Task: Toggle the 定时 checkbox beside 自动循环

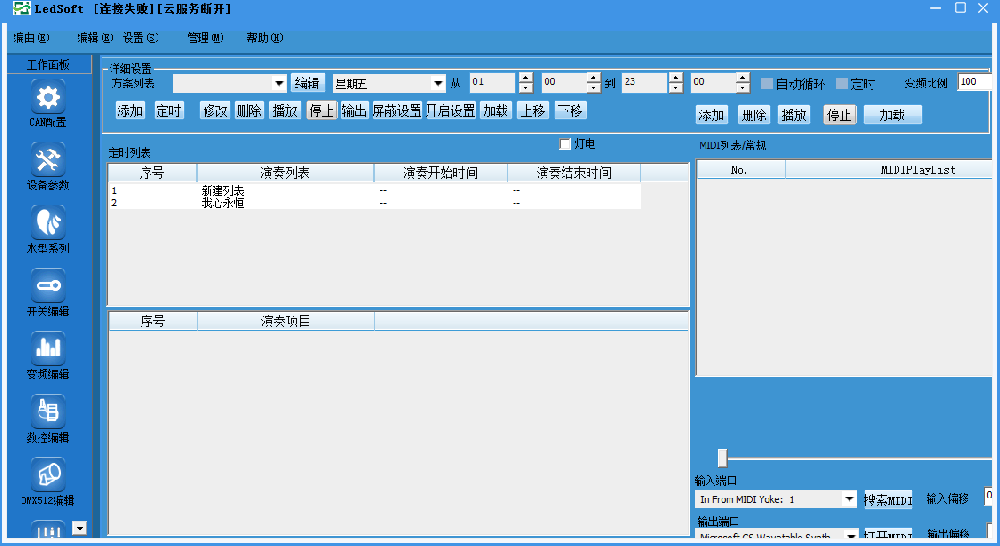Action: click(842, 84)
